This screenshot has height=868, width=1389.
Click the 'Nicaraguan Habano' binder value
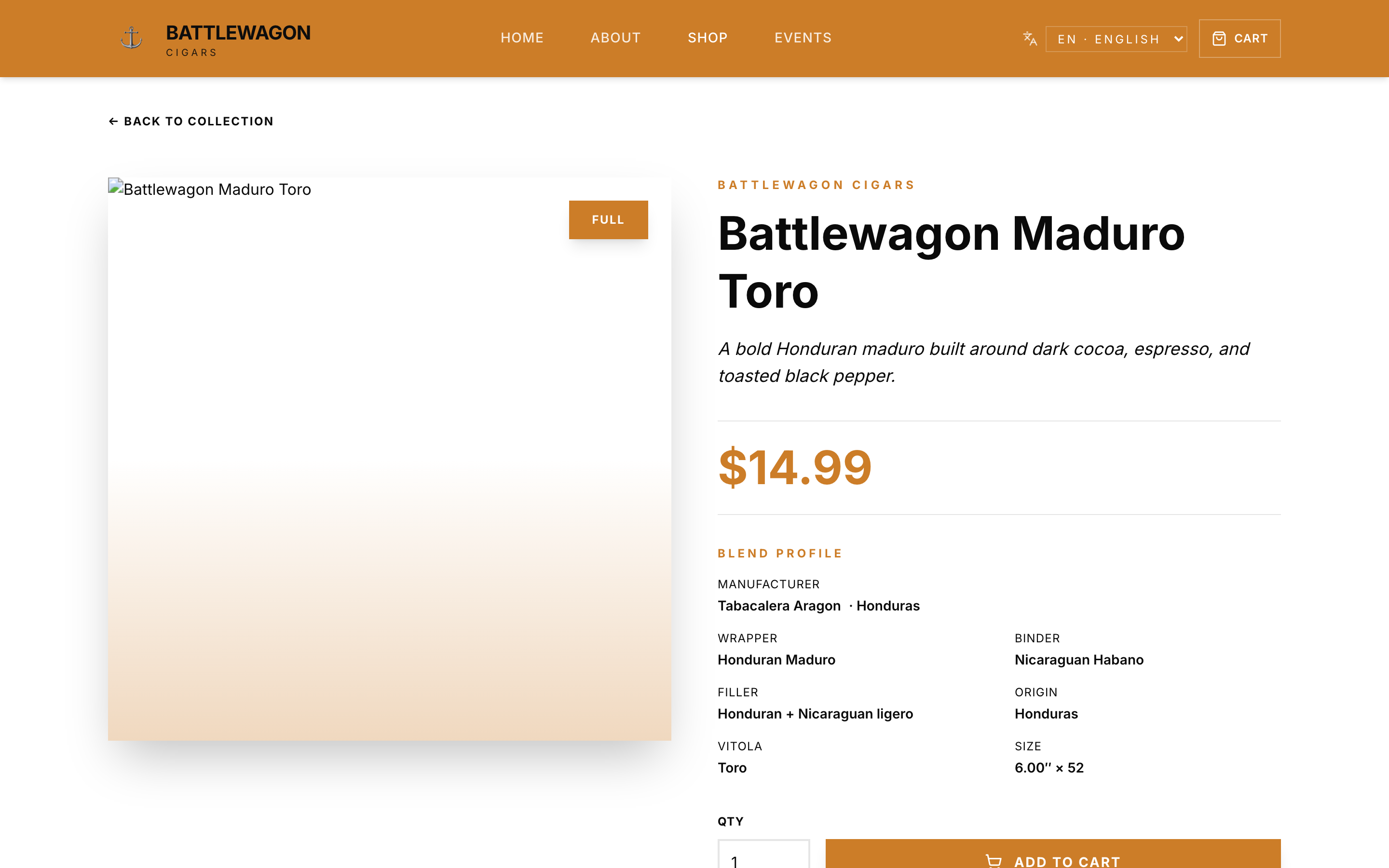1079,660
